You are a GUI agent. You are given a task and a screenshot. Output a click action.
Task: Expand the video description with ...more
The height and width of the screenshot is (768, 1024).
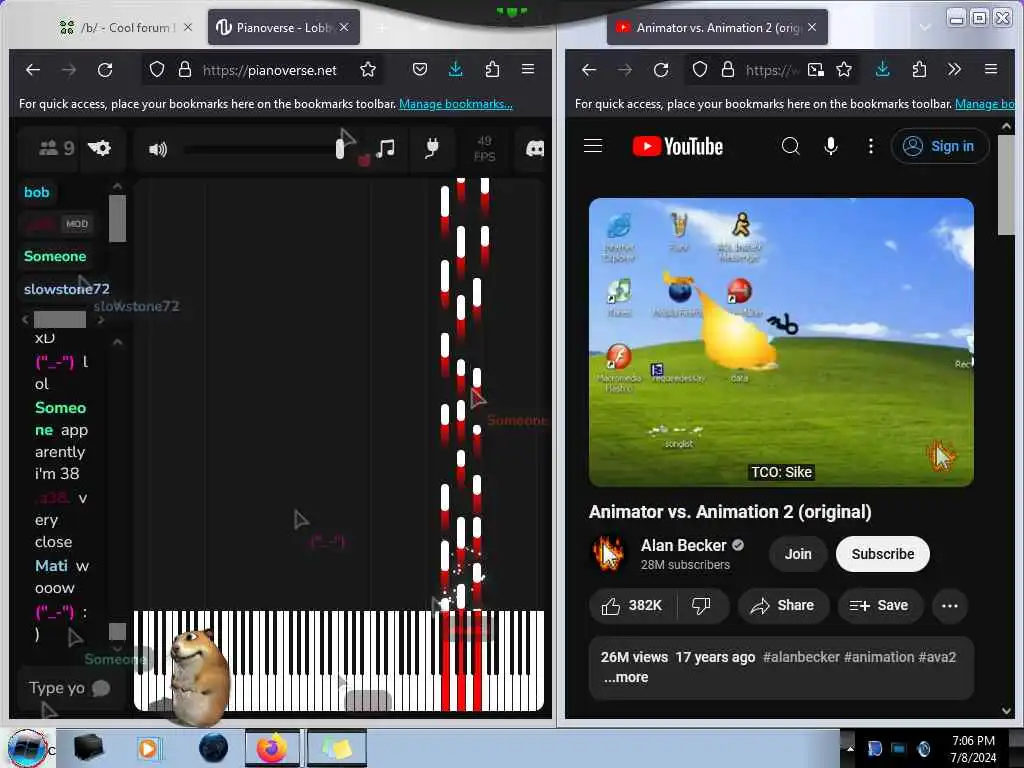626,678
